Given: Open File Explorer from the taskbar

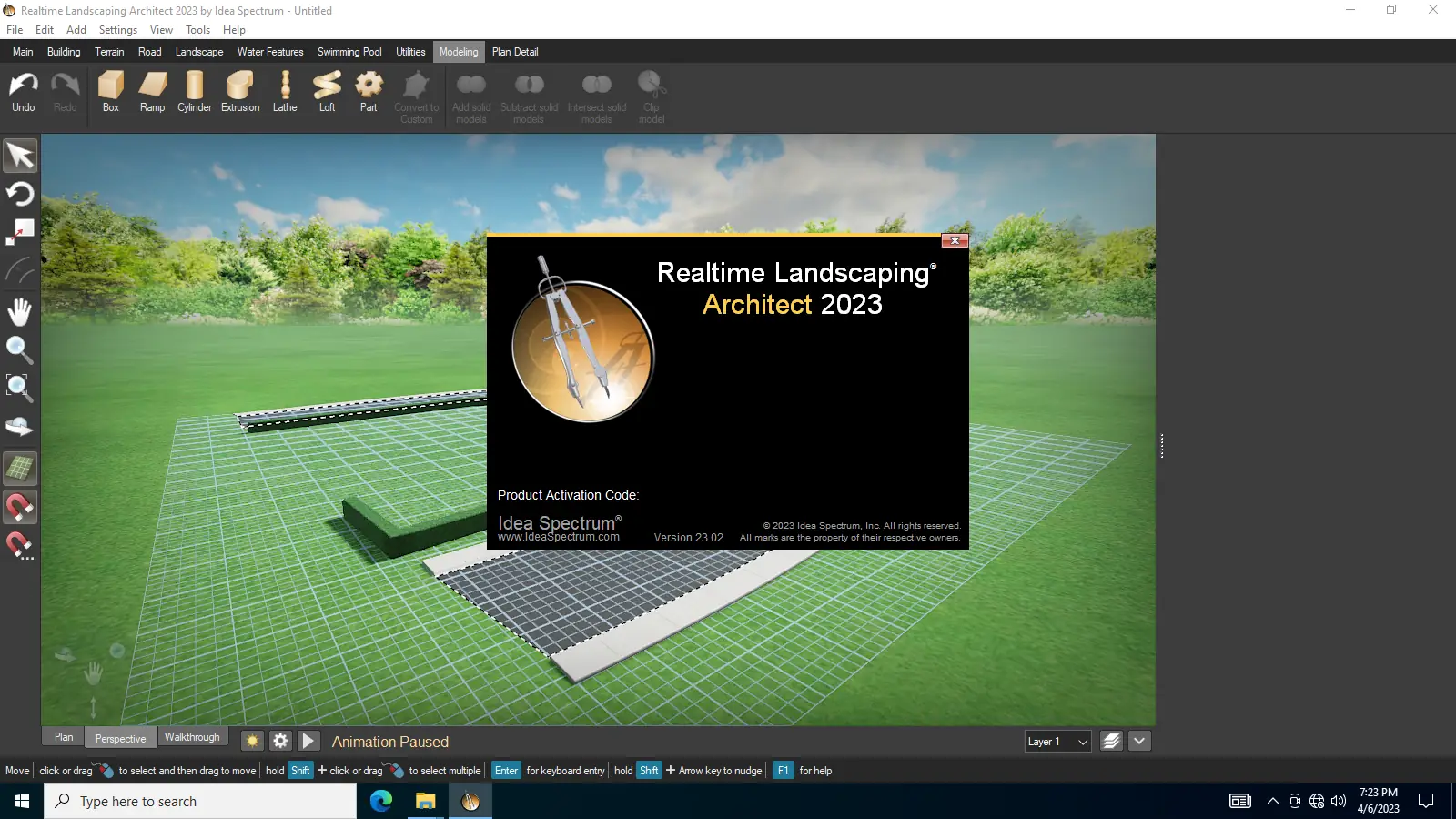Looking at the screenshot, I should 425,801.
